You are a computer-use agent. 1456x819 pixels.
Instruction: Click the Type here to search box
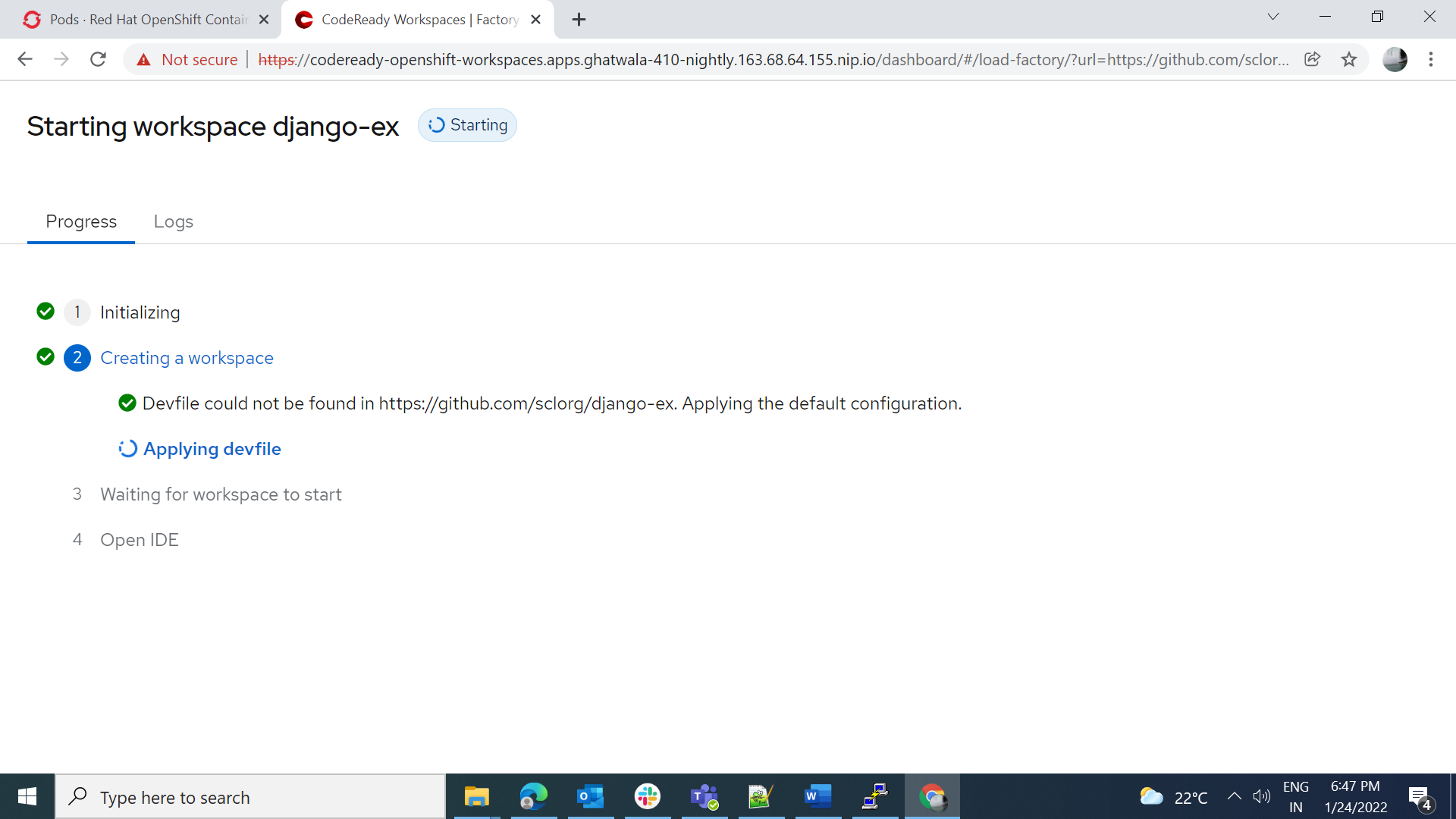[250, 797]
